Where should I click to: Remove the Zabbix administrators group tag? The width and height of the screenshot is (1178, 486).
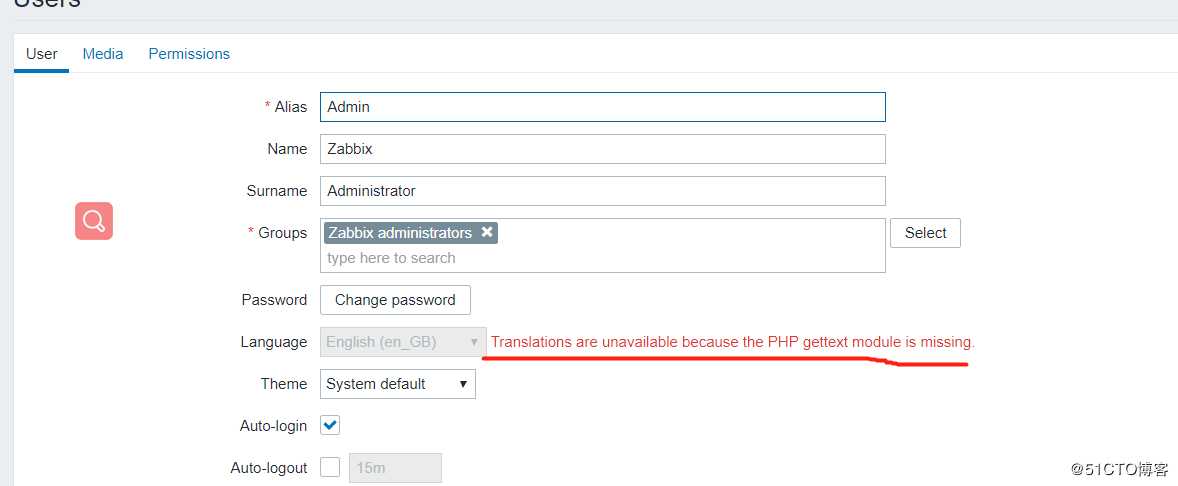pyautogui.click(x=487, y=232)
